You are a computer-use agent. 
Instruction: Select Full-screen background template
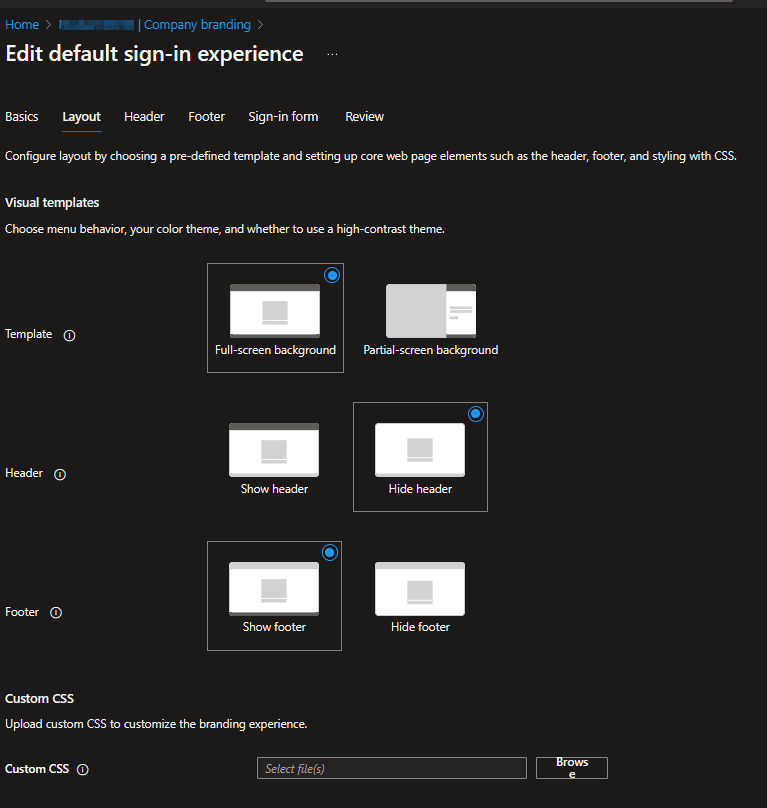(275, 318)
